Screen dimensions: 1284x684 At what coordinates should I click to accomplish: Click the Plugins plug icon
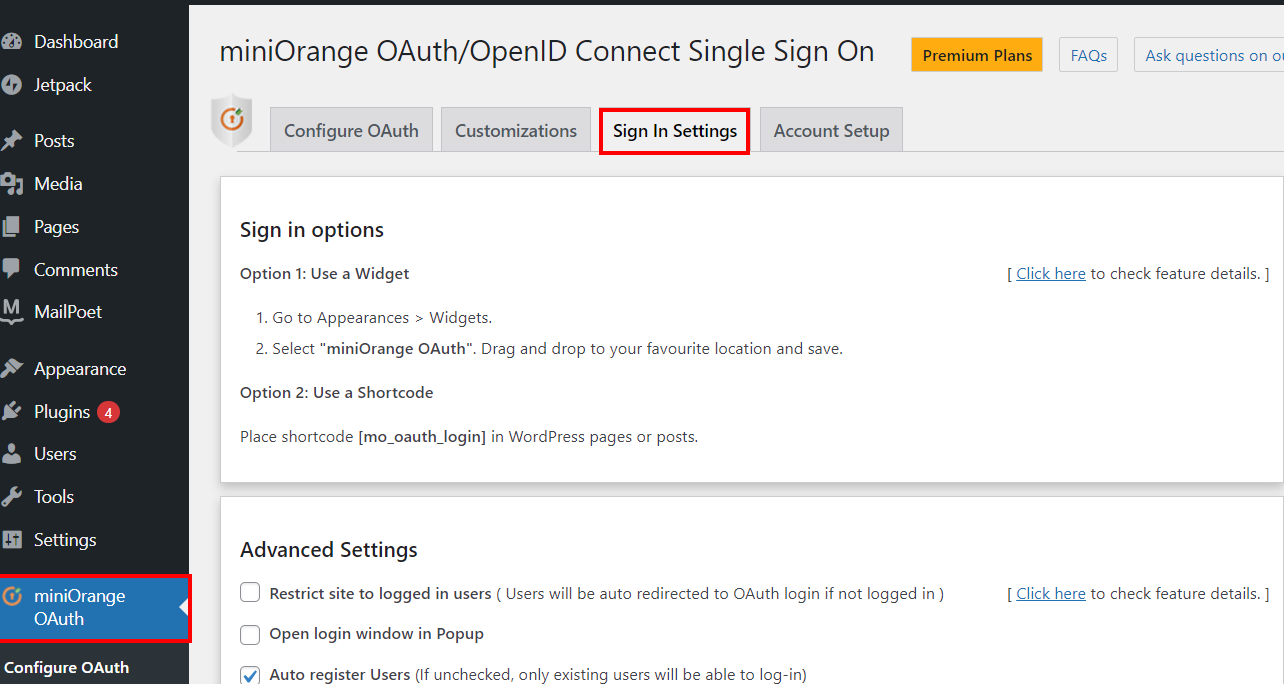(11, 412)
